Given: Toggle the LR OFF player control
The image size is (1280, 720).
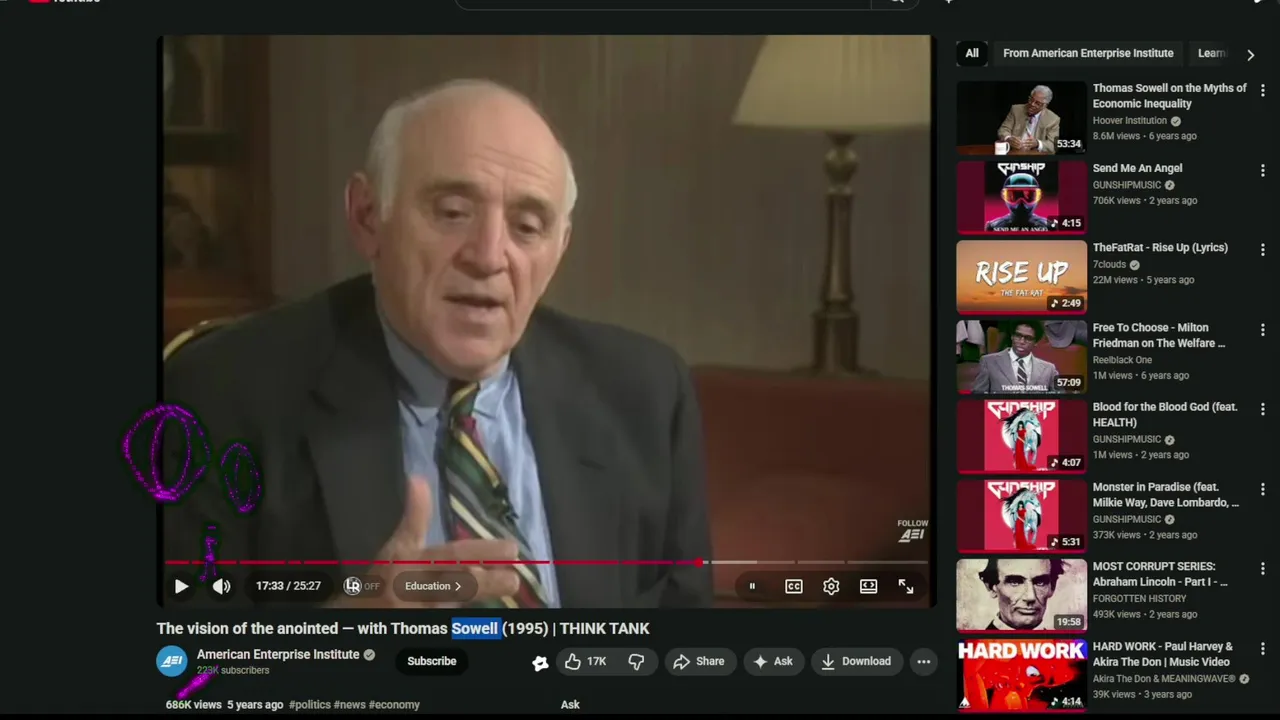Looking at the screenshot, I should pos(362,586).
